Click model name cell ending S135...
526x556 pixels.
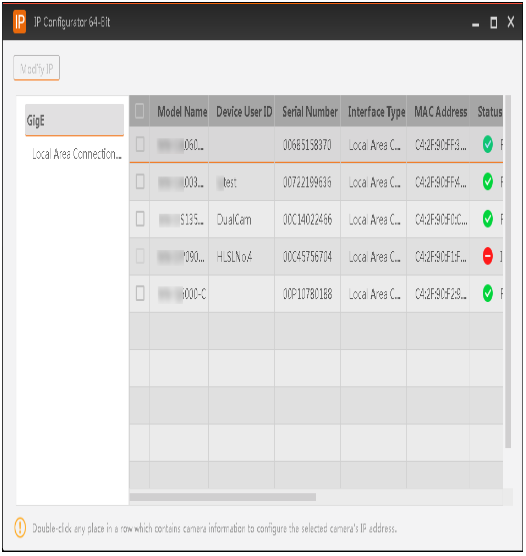coord(179,219)
